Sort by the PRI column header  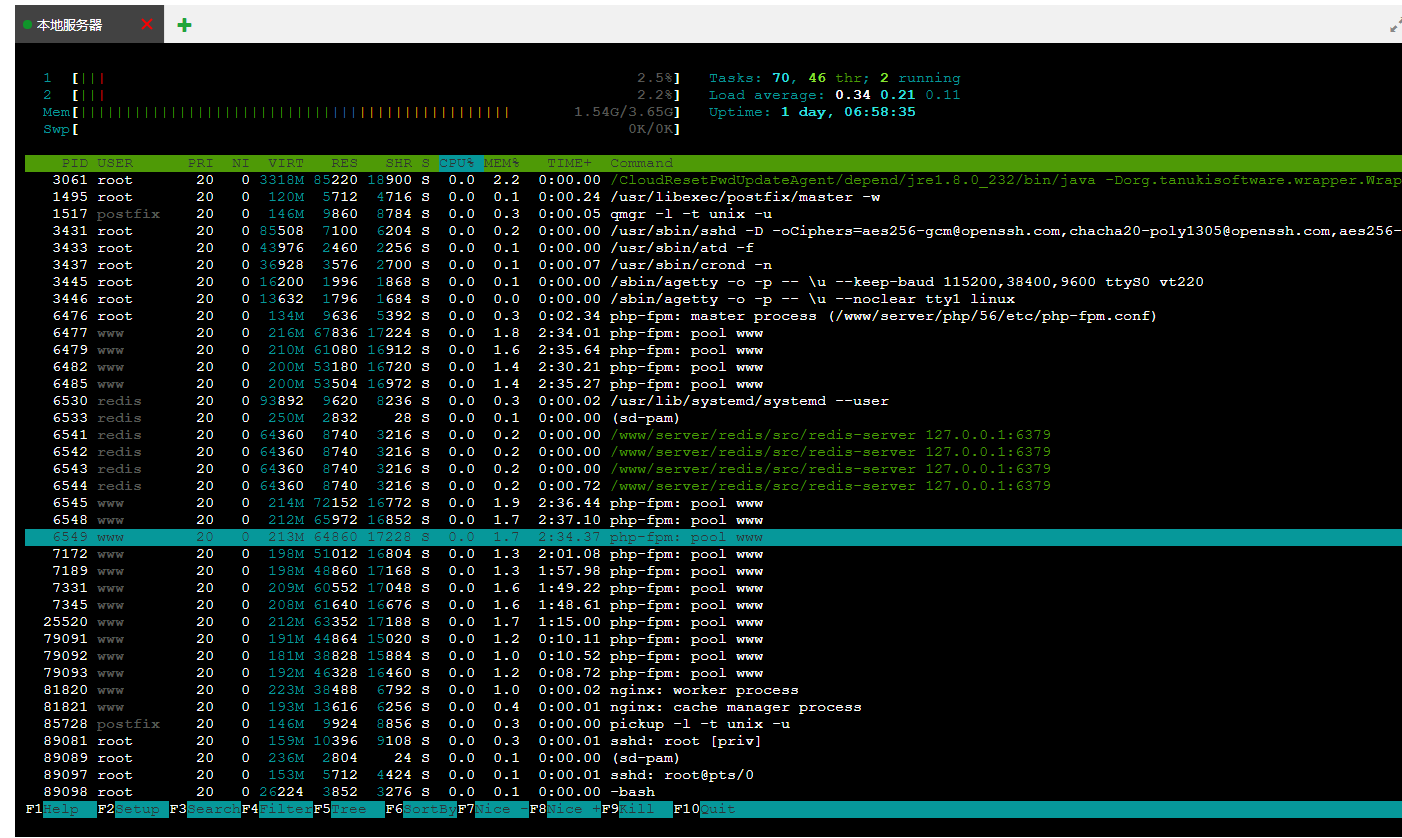pos(200,163)
